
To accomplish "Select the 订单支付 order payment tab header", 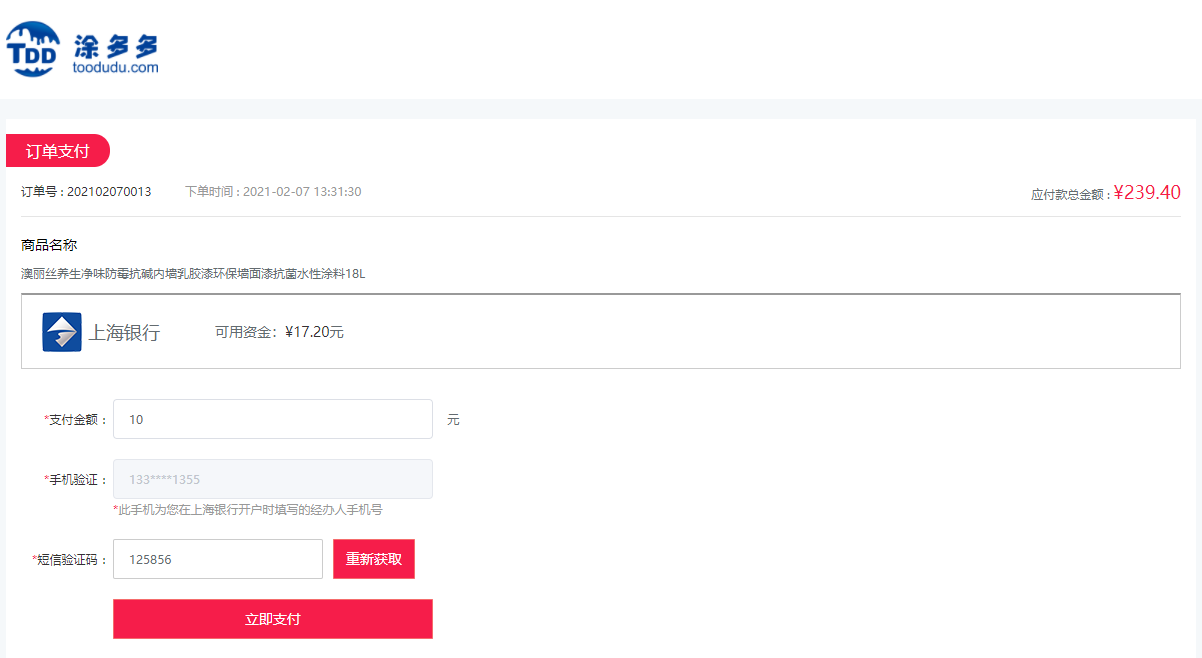I will tap(58, 151).
